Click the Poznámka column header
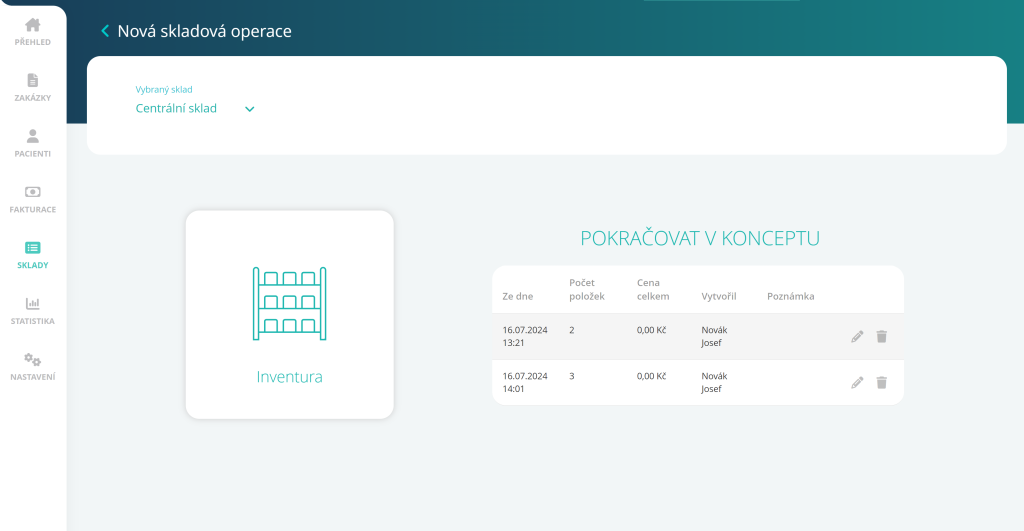1024x531 pixels. tap(790, 297)
